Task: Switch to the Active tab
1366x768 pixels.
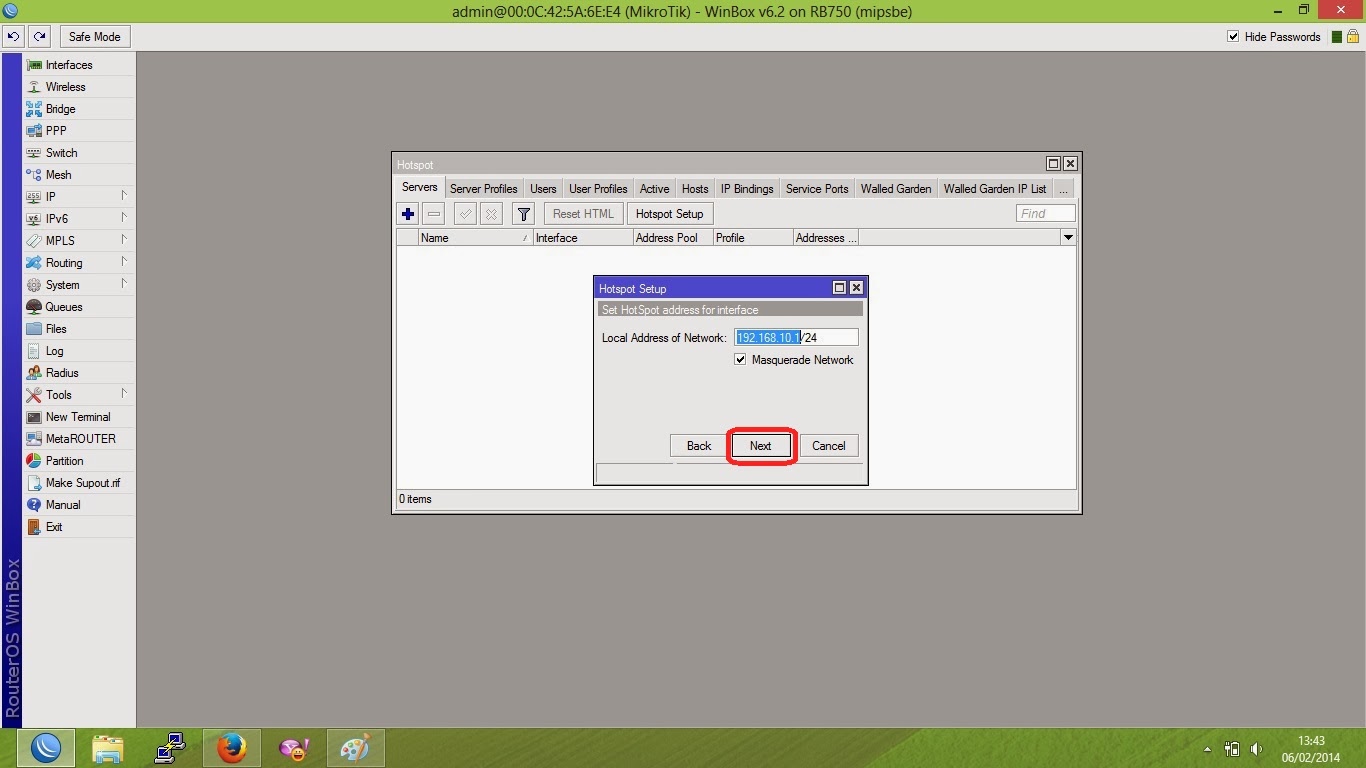Action: pos(654,189)
